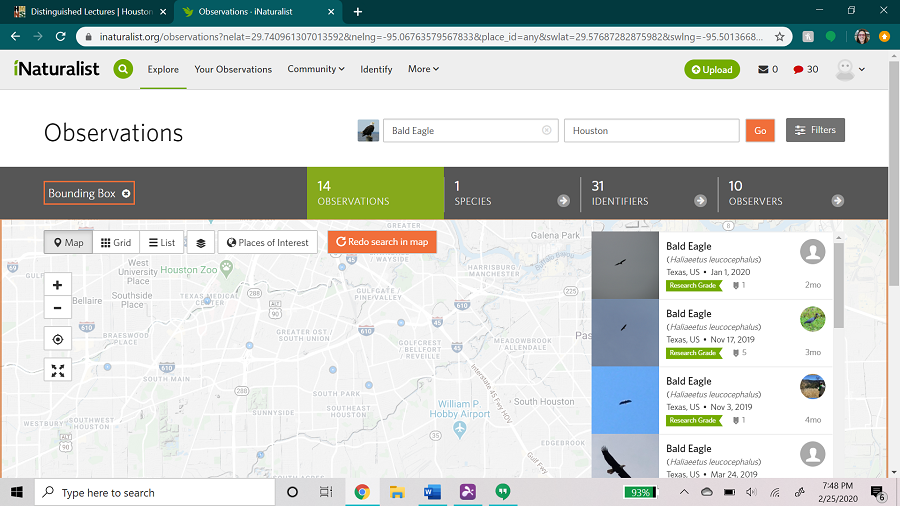Screen dimensions: 900x506
Task: Open the Filters panel
Action: point(815,130)
